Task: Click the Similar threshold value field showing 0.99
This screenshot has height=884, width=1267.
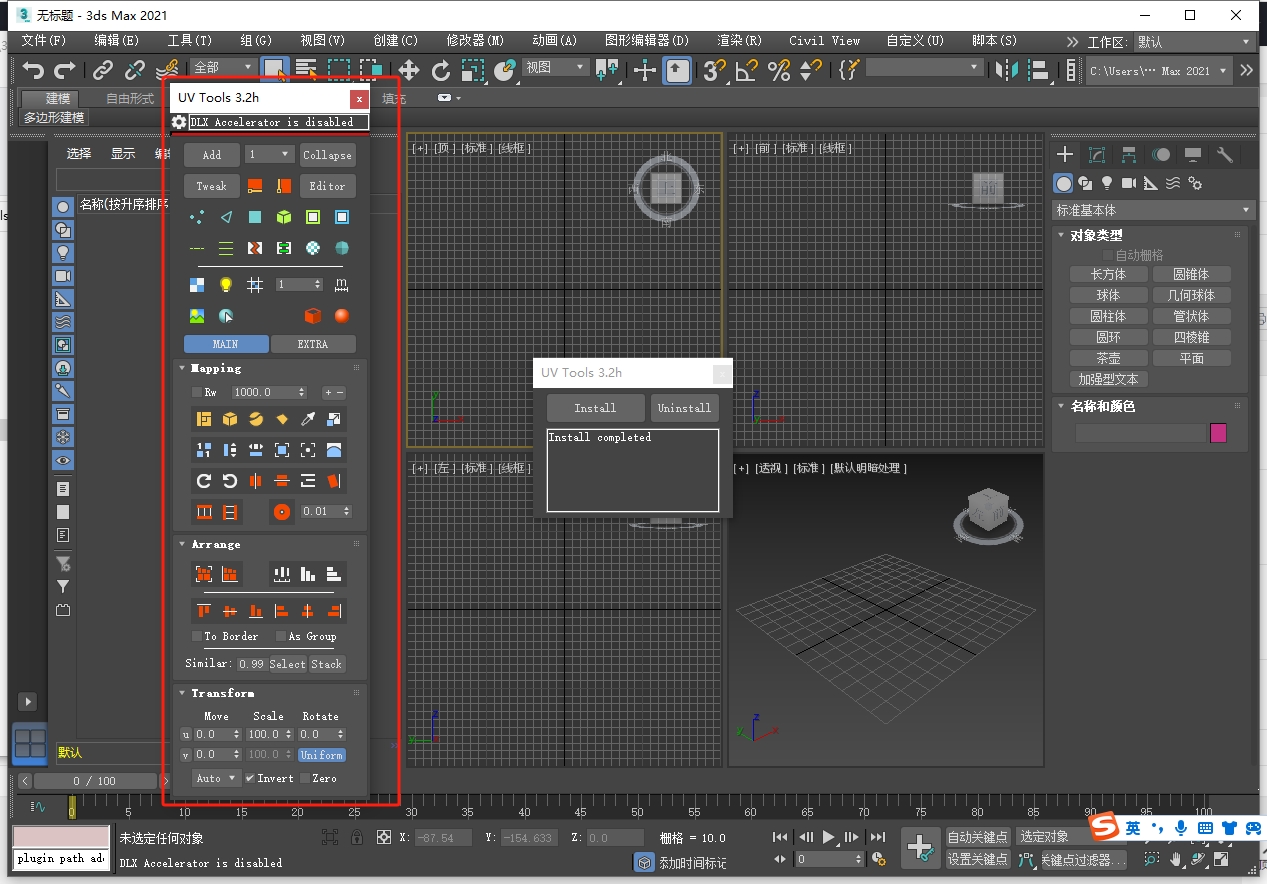Action: 253,664
